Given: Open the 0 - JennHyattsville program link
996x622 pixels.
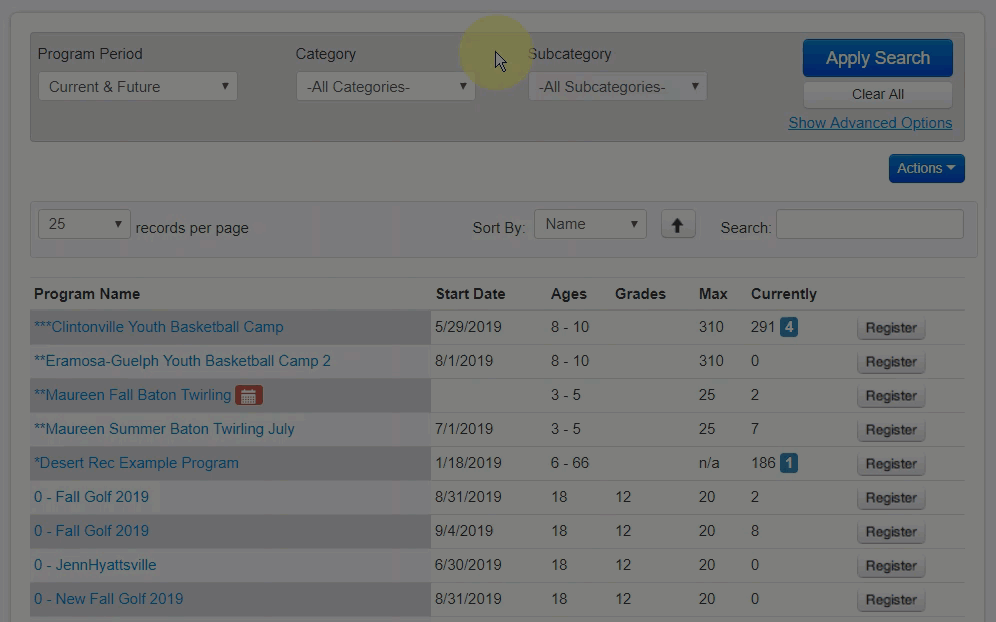Looking at the screenshot, I should pos(95,565).
